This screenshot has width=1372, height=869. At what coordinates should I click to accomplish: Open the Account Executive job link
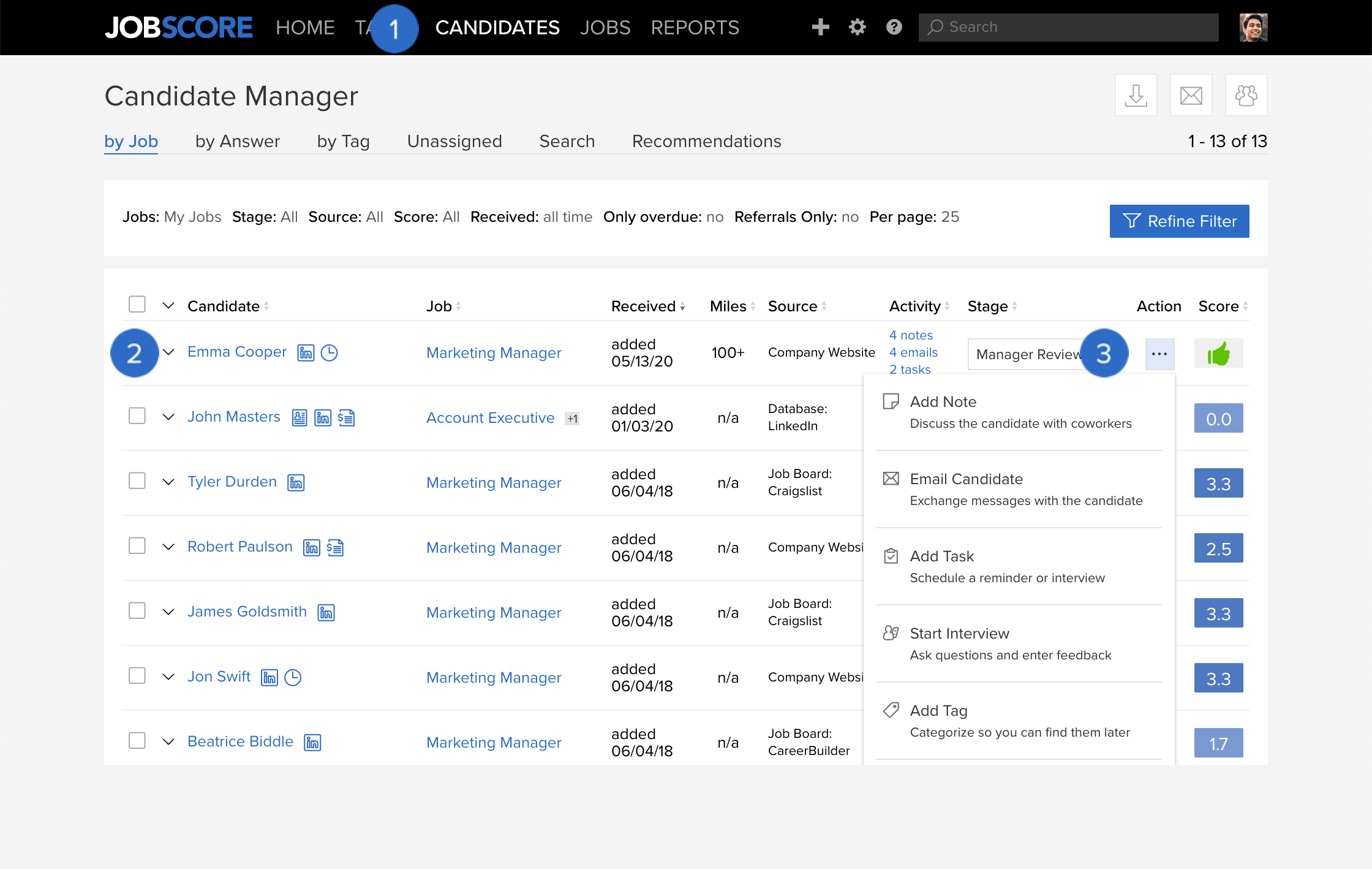click(490, 418)
